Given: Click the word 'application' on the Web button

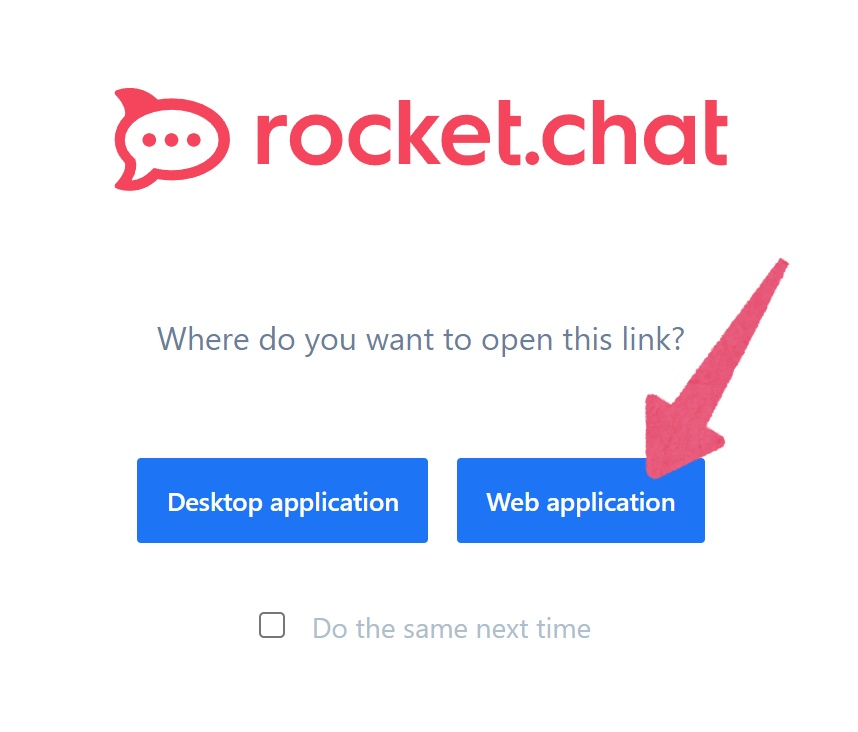Looking at the screenshot, I should click(611, 503).
